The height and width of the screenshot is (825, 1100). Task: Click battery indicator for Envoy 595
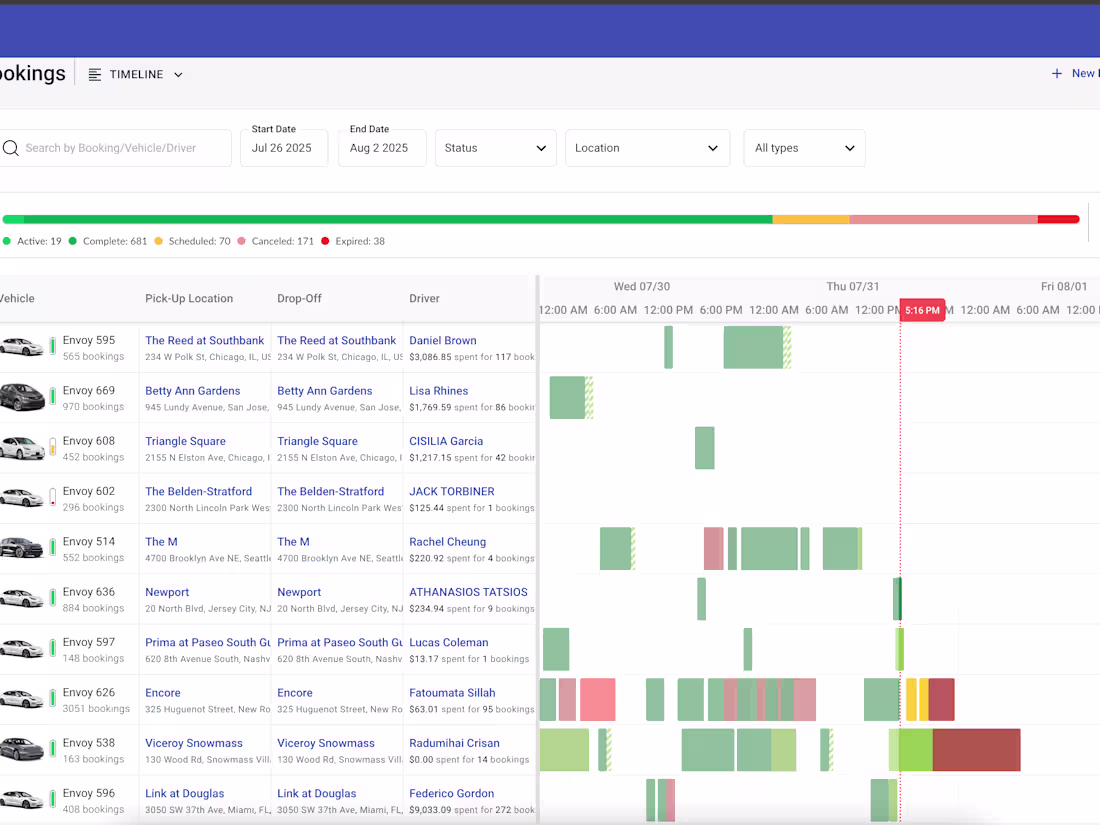coord(53,346)
